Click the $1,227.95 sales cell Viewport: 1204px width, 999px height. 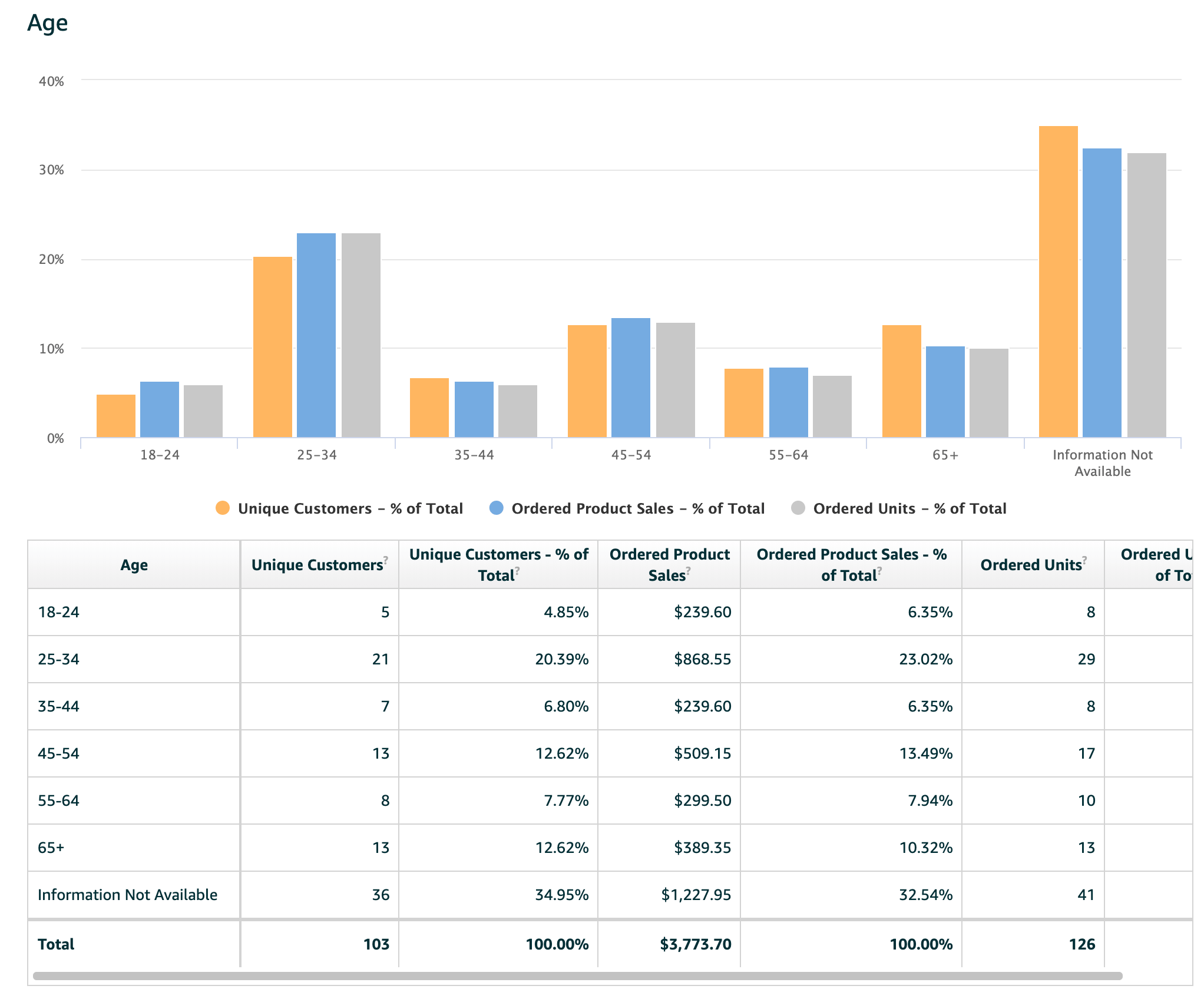[696, 895]
